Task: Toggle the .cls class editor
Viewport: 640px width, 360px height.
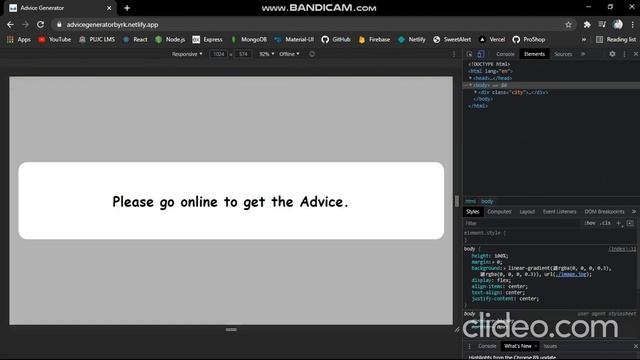Action: tap(605, 223)
